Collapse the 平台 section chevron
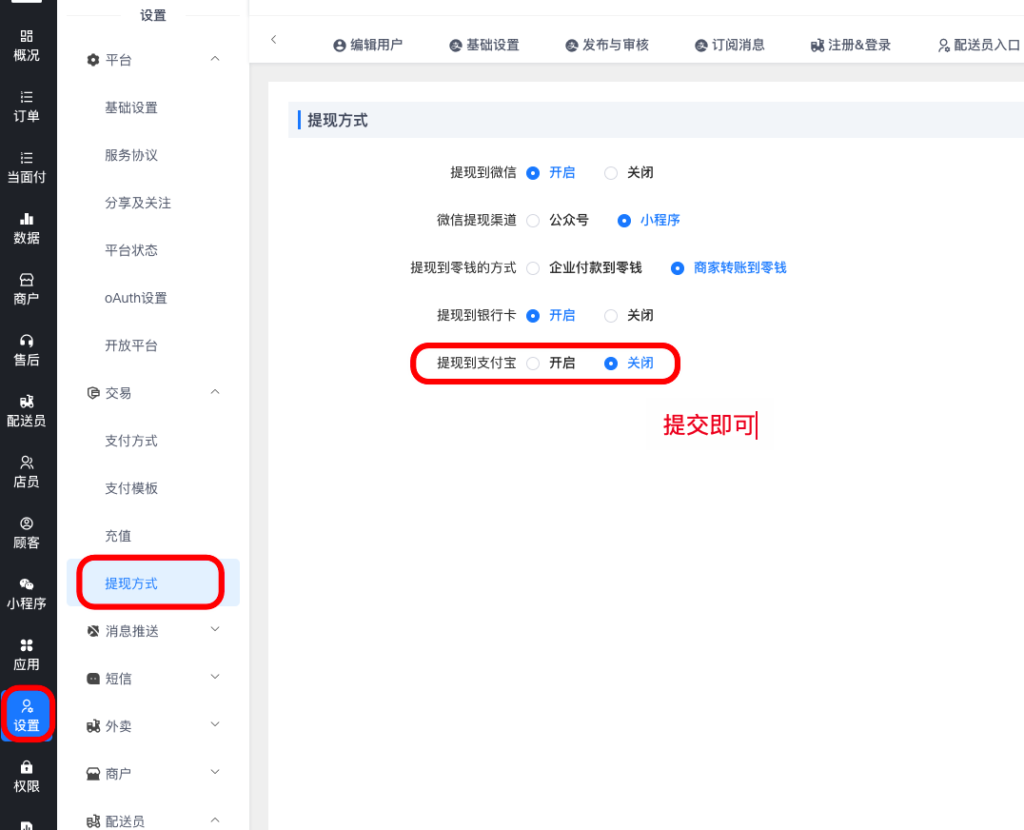The height and width of the screenshot is (830, 1024). tap(215, 60)
